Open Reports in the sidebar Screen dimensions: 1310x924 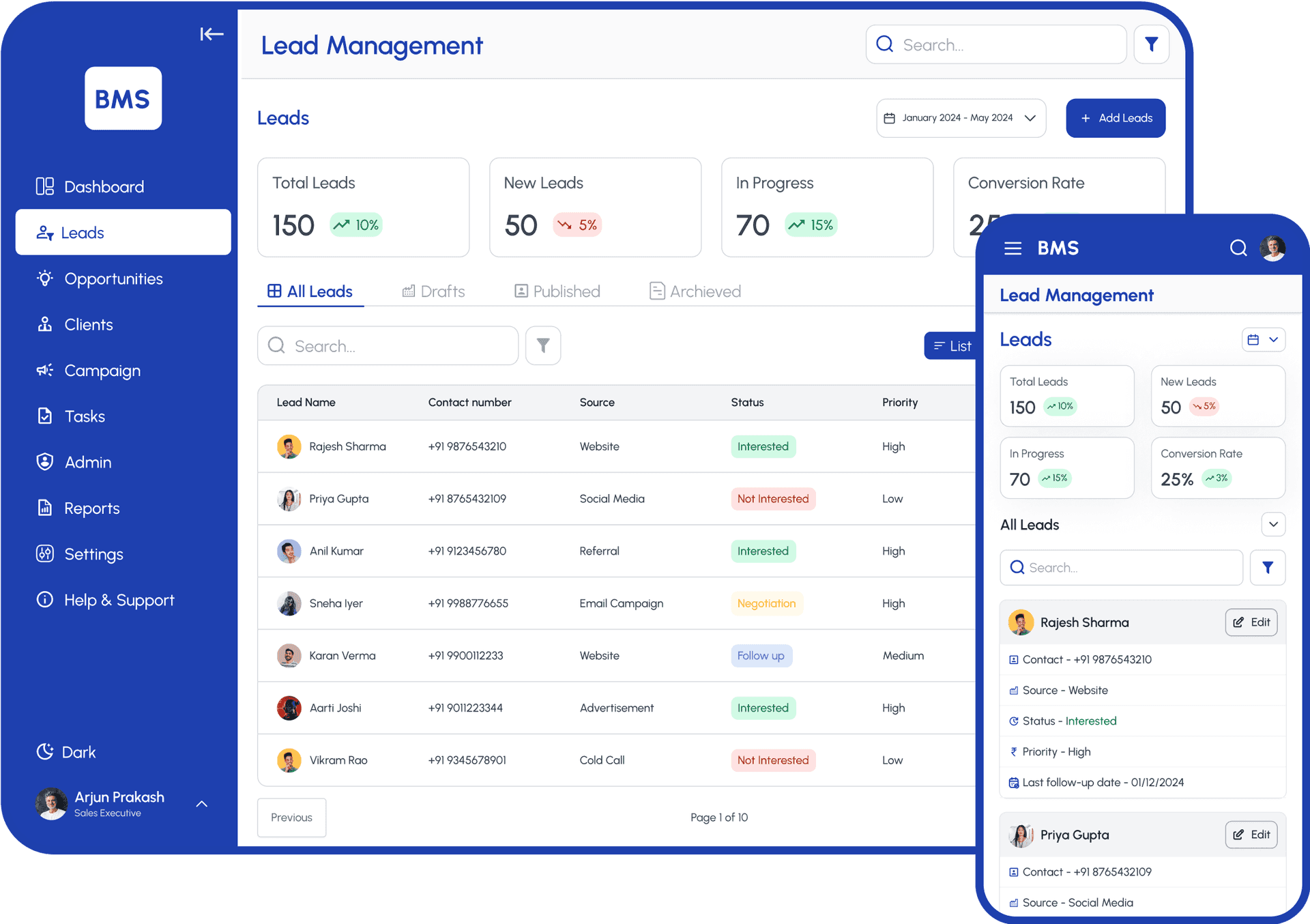coord(91,508)
